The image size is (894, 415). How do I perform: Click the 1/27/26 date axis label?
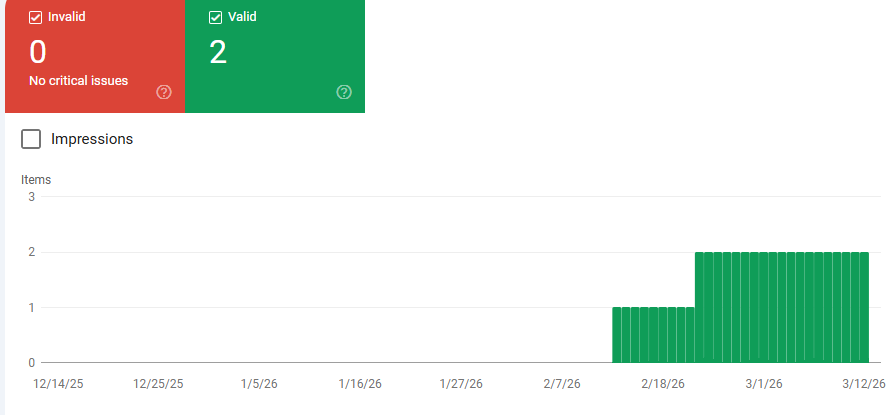tap(461, 384)
